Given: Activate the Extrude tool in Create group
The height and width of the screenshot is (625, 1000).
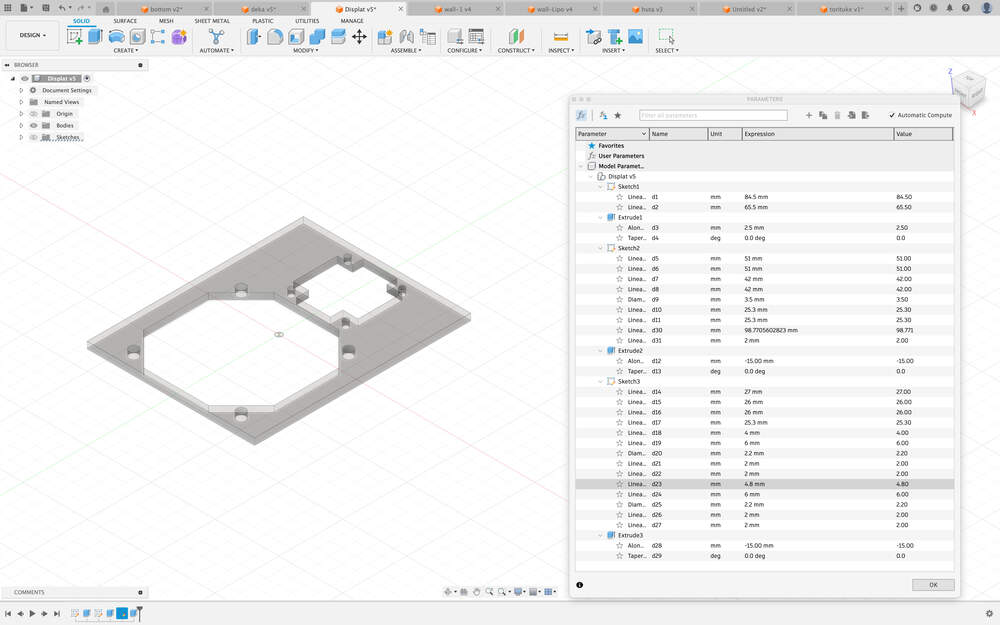Looking at the screenshot, I should [x=95, y=36].
